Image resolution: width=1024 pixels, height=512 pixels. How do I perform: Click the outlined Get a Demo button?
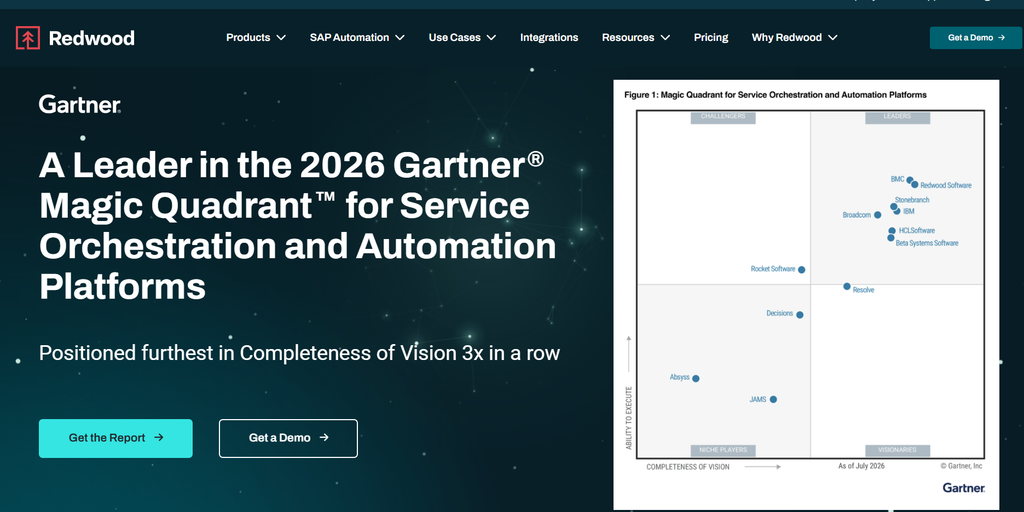(x=288, y=438)
